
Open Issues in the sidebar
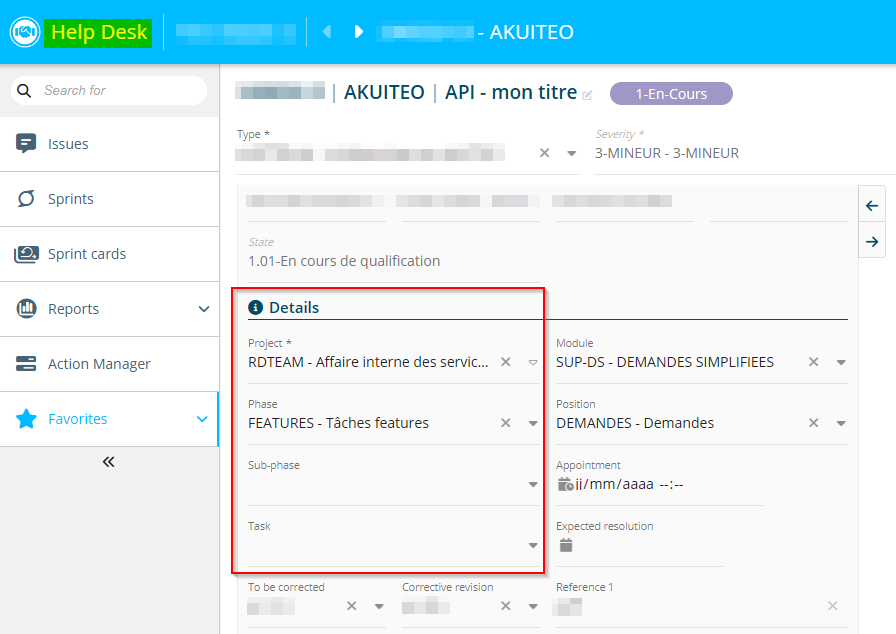[68, 144]
